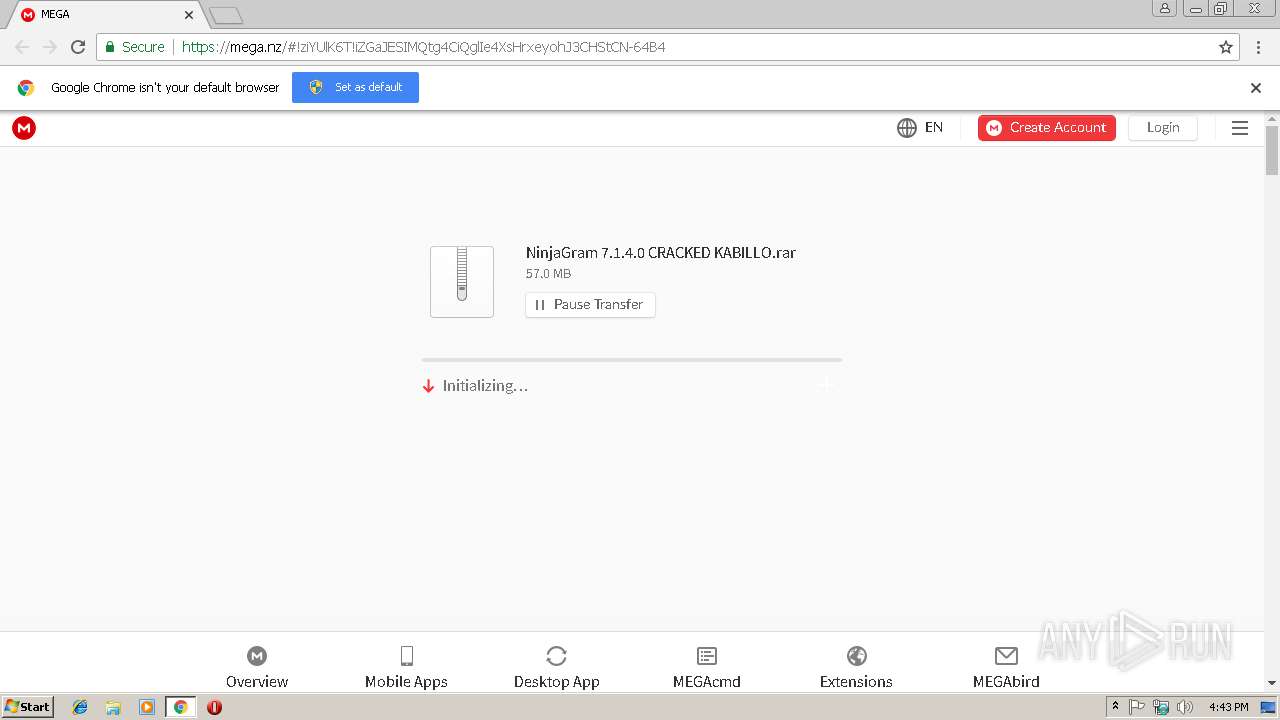1280x720 pixels.
Task: Click the Overview label link
Action: [257, 682]
